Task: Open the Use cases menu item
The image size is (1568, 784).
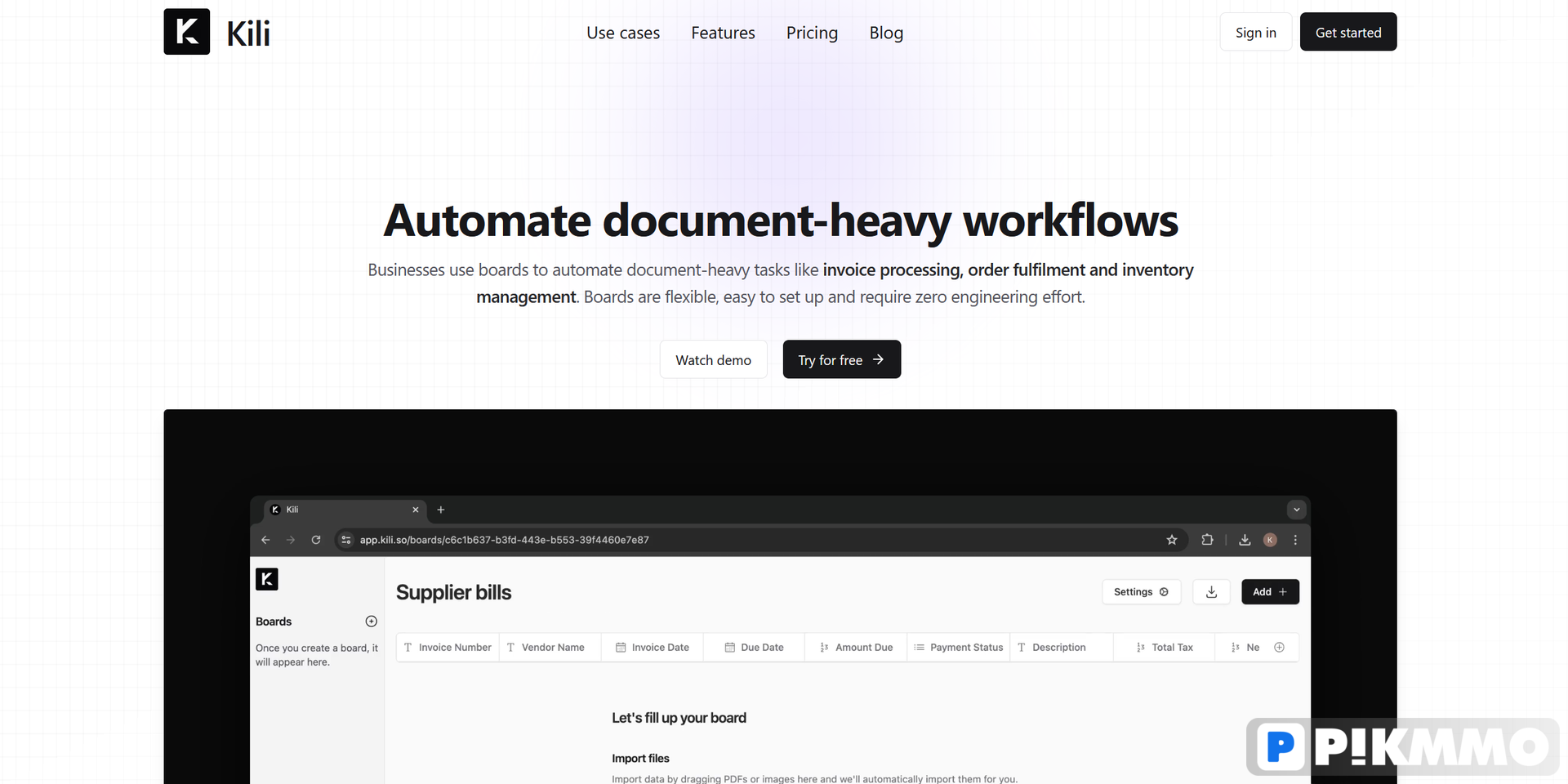Action: click(623, 33)
